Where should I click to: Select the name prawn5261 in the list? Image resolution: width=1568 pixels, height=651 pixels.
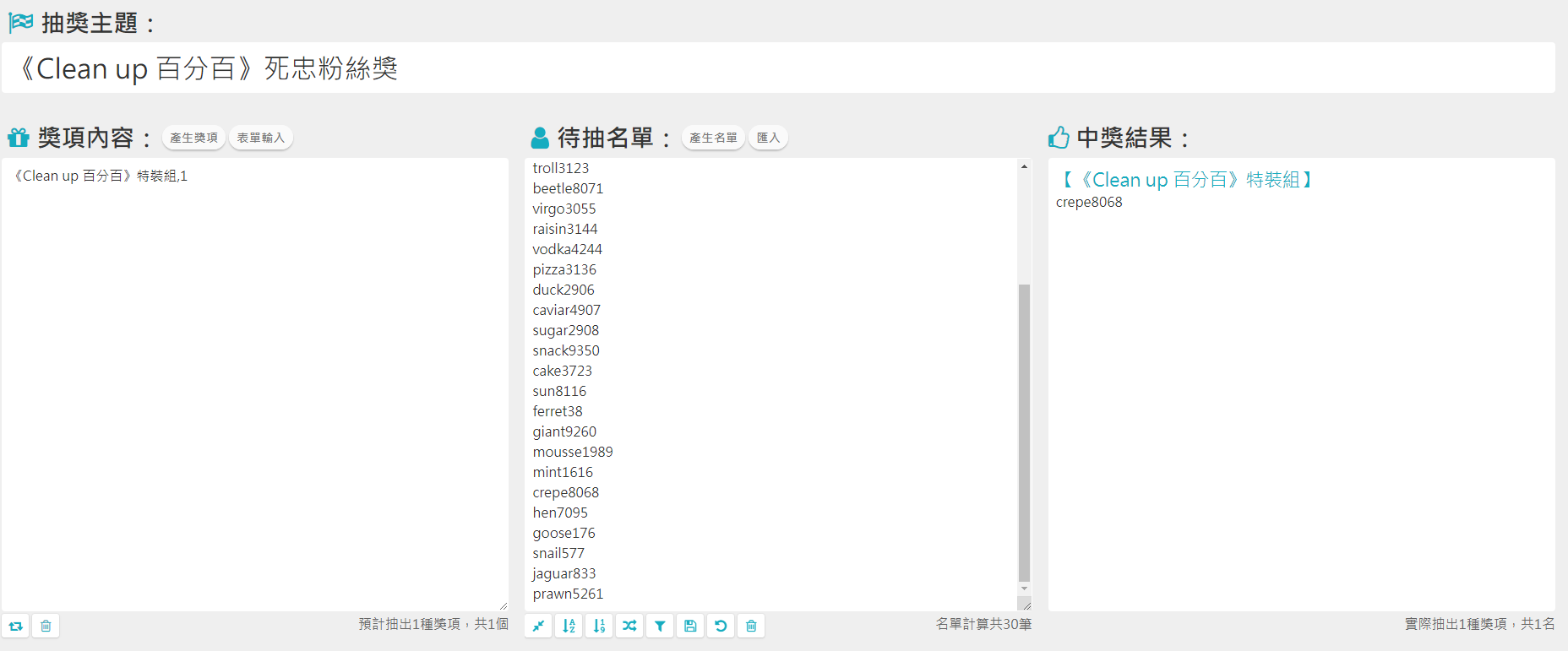(568, 594)
